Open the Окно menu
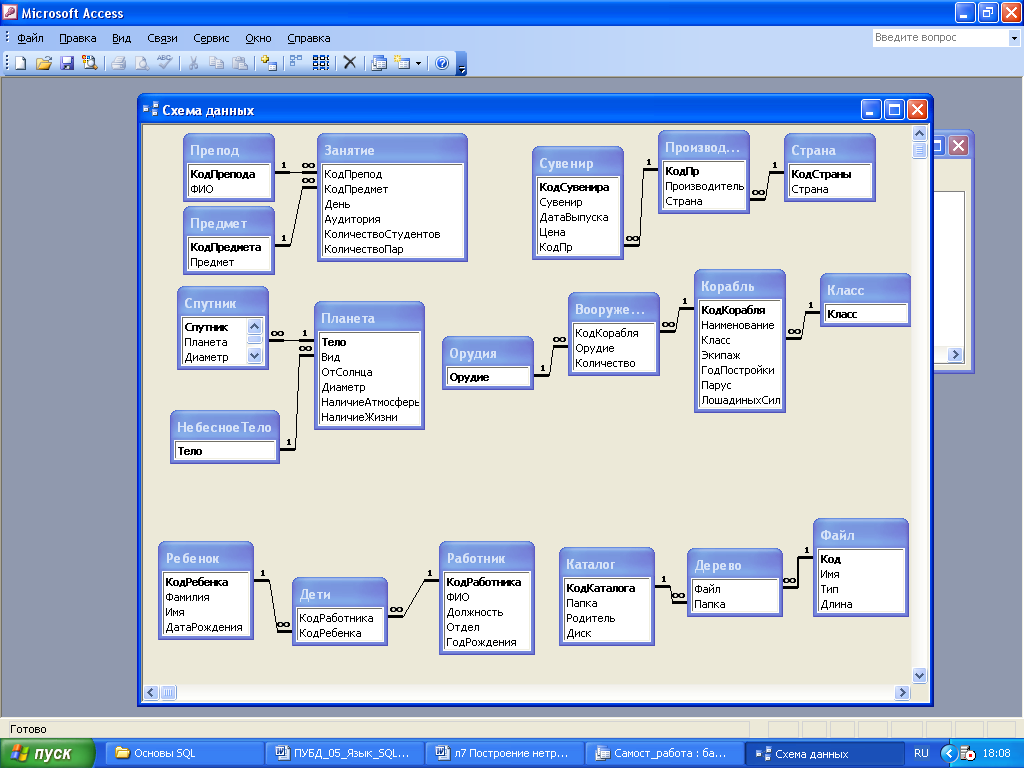The width and height of the screenshot is (1024, 768). [258, 38]
